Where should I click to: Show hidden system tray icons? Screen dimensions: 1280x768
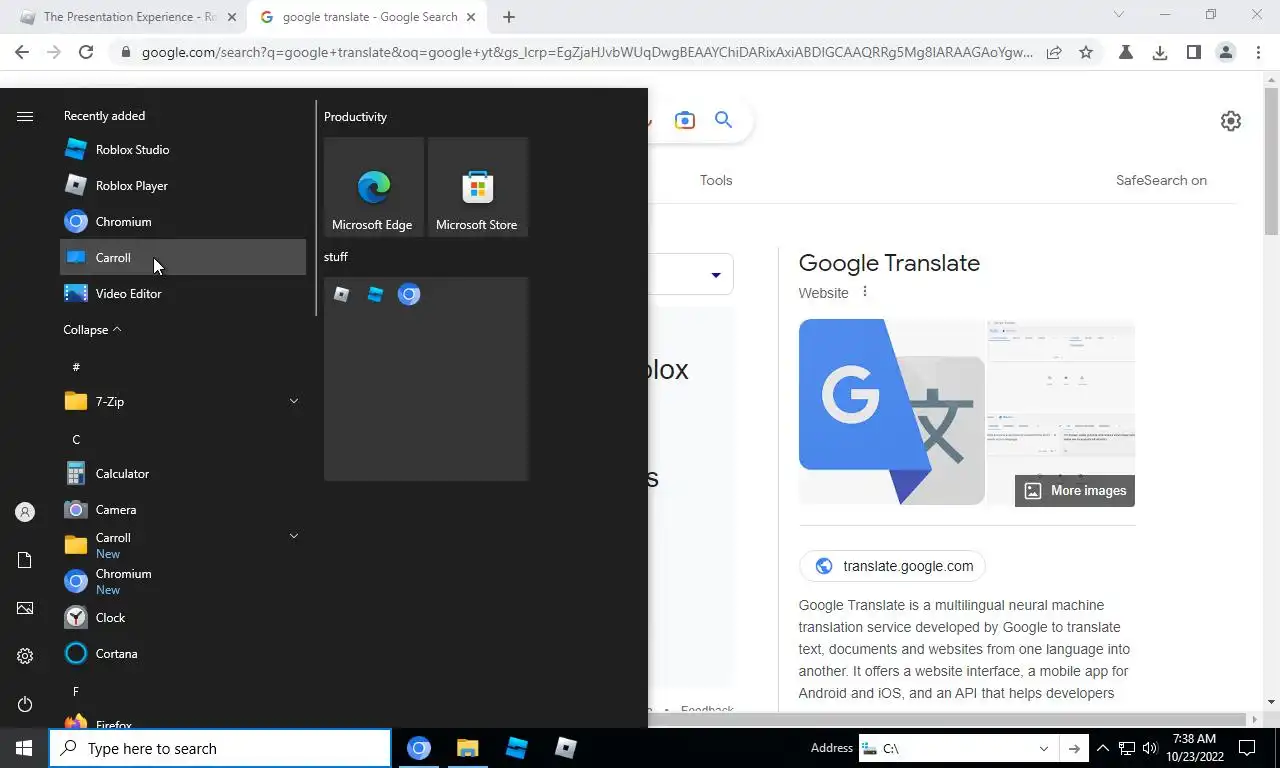tap(1103, 748)
